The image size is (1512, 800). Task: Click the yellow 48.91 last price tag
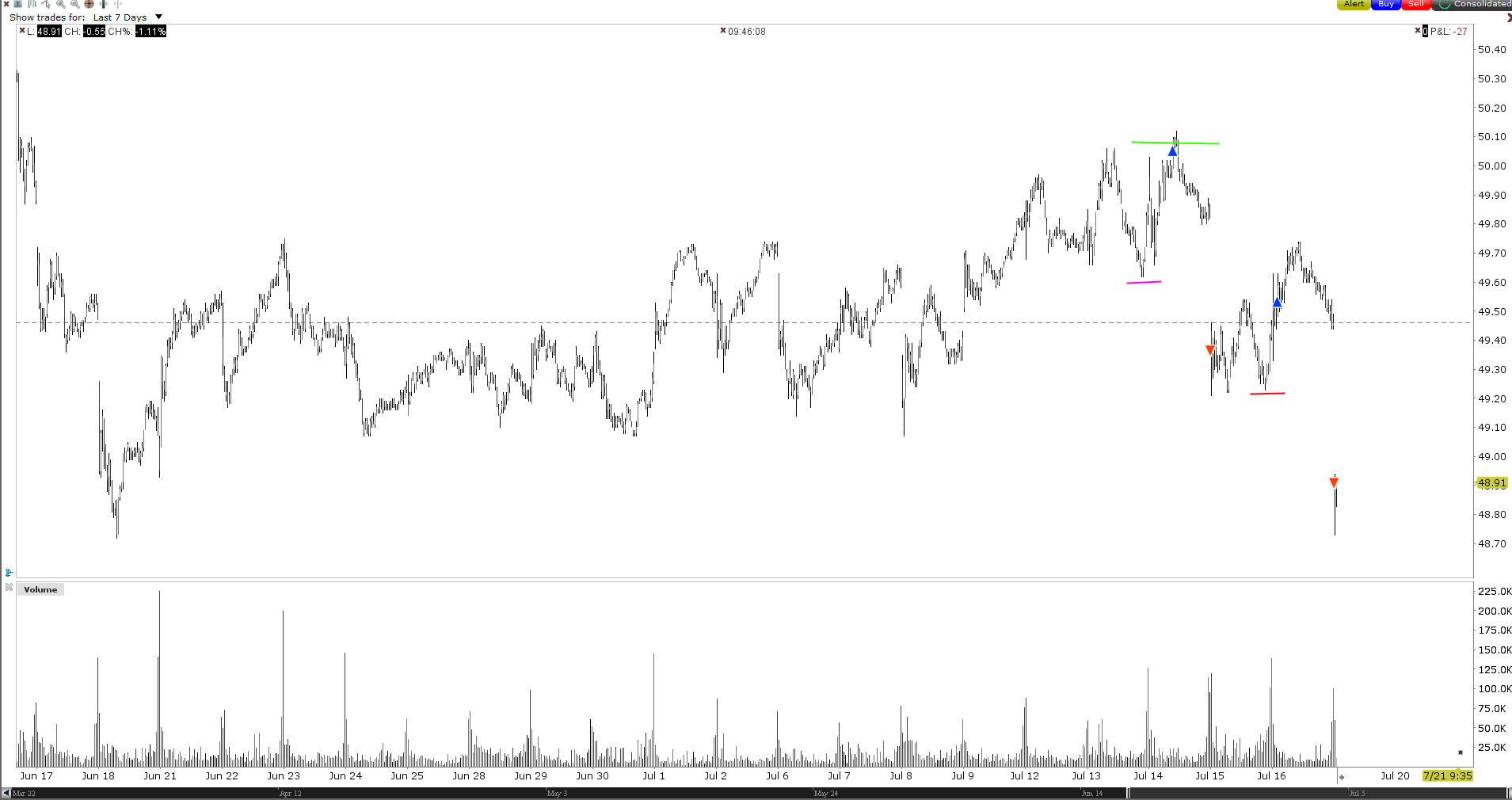click(x=1492, y=483)
